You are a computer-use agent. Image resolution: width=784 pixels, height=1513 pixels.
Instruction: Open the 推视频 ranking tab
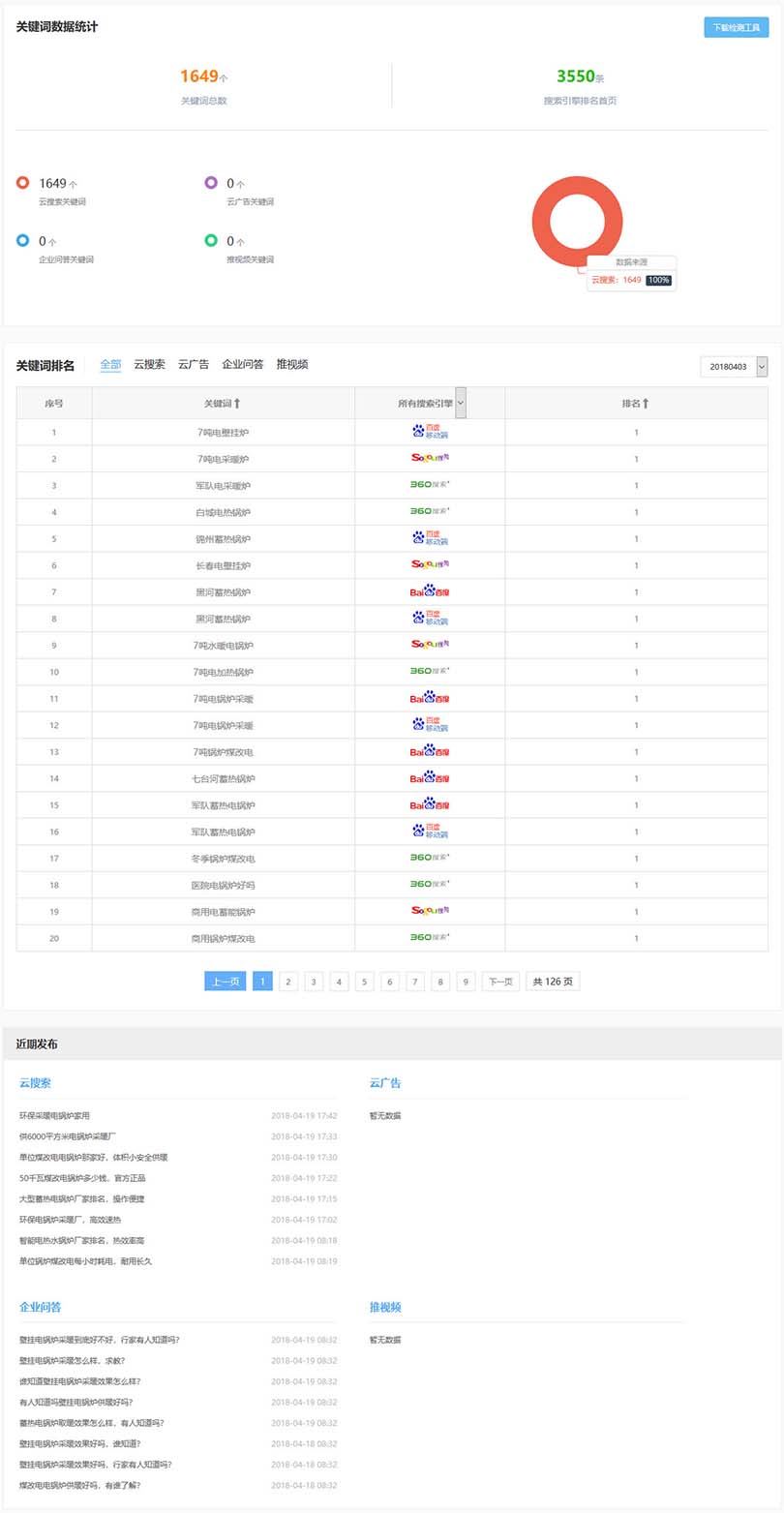click(x=292, y=364)
